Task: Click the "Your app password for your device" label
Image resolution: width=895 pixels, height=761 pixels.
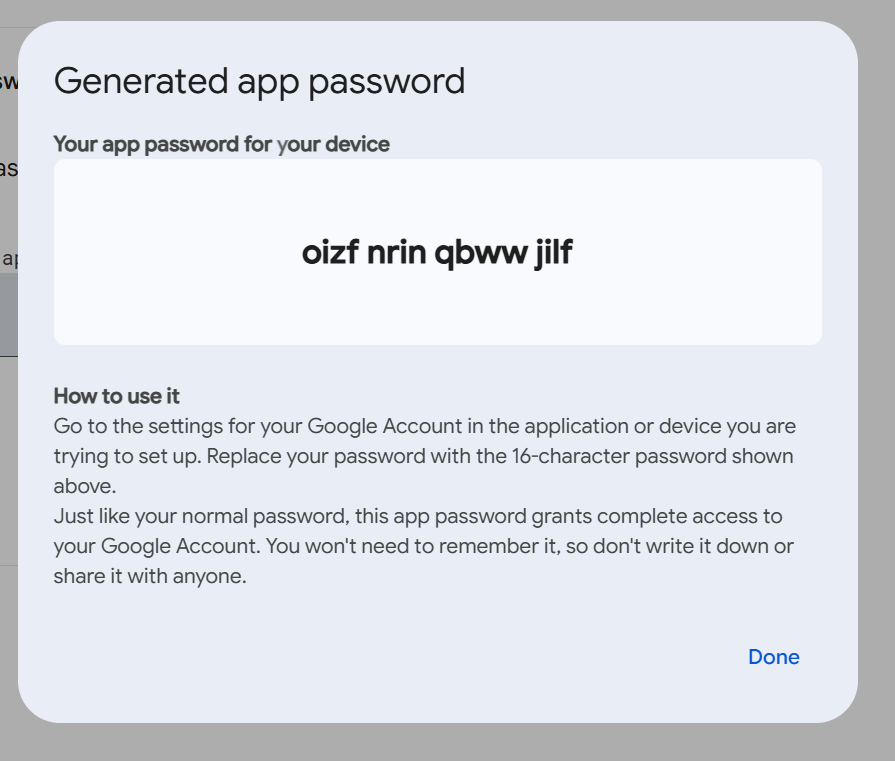Action: (x=221, y=144)
